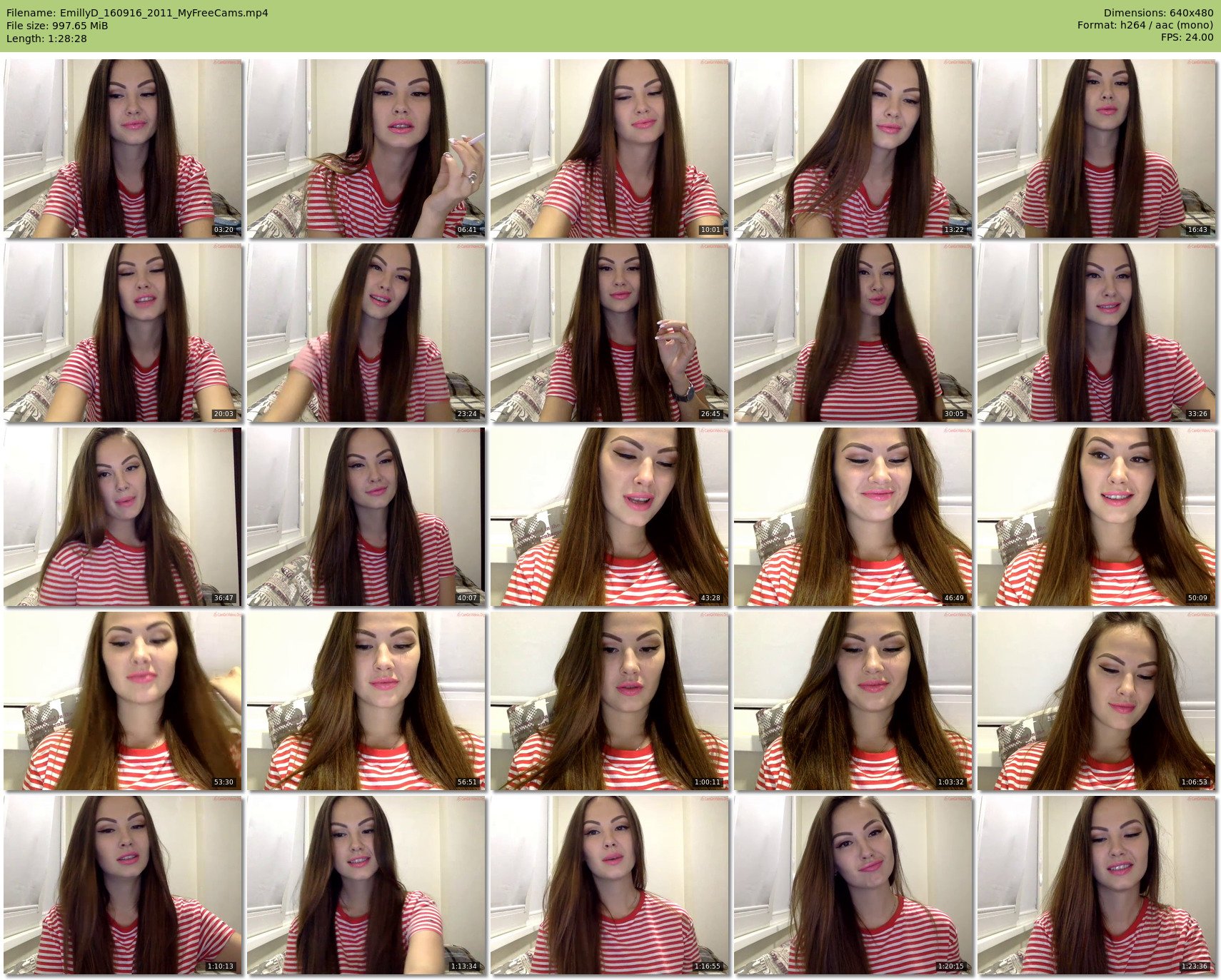Select the frame marked 06:41
1221x980 pixels.
click(x=366, y=148)
